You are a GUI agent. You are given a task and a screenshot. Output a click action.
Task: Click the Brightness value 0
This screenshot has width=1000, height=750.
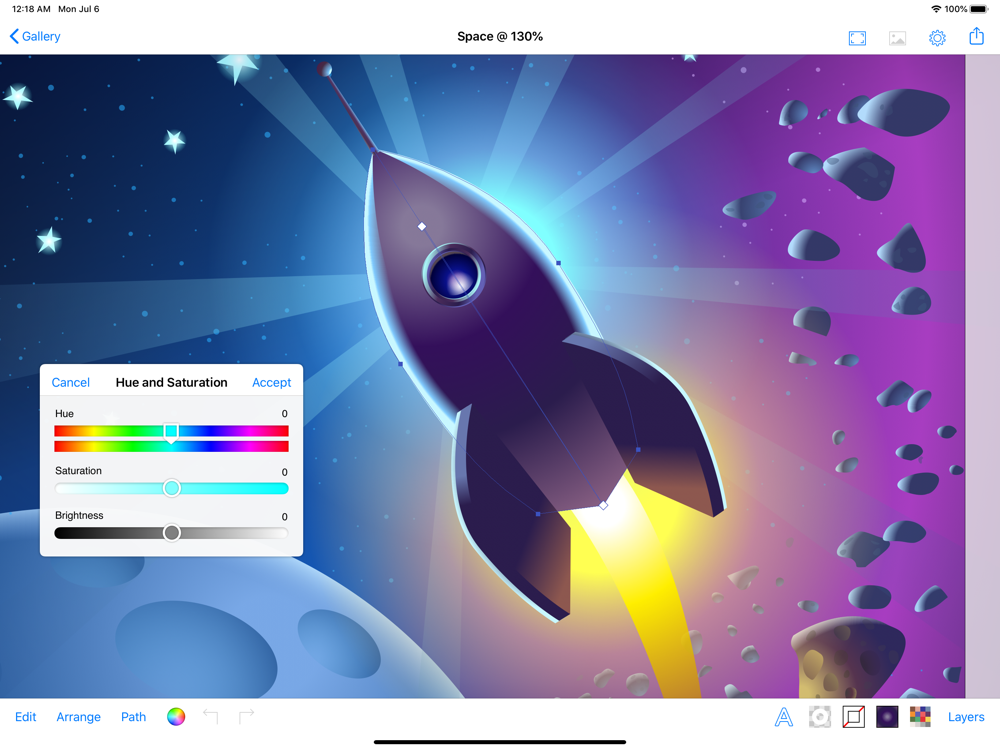(x=284, y=517)
